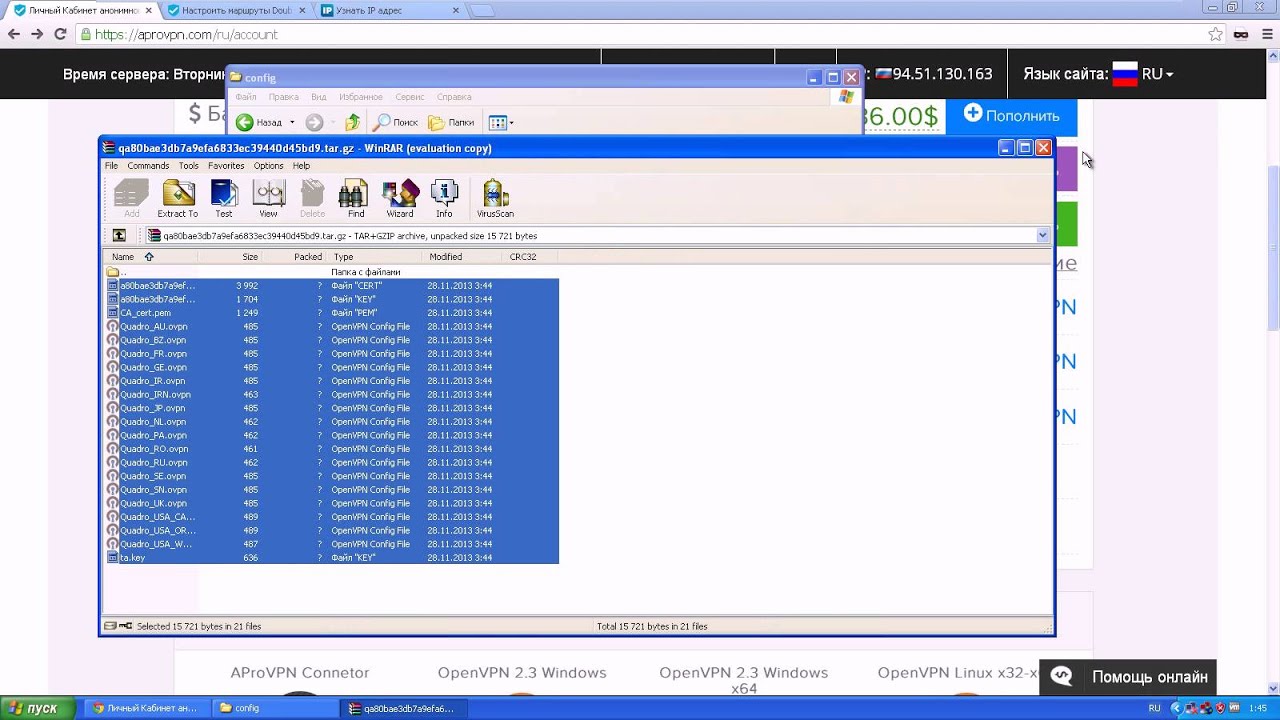The width and height of the screenshot is (1280, 720).
Task: Go up one folder level in WinRAR
Action: click(119, 236)
